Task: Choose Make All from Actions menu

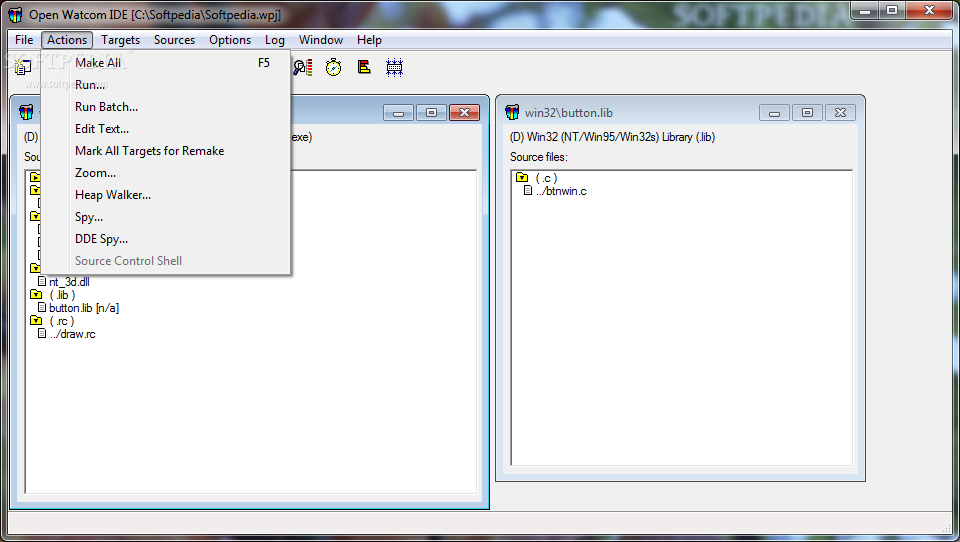Action: (165, 62)
